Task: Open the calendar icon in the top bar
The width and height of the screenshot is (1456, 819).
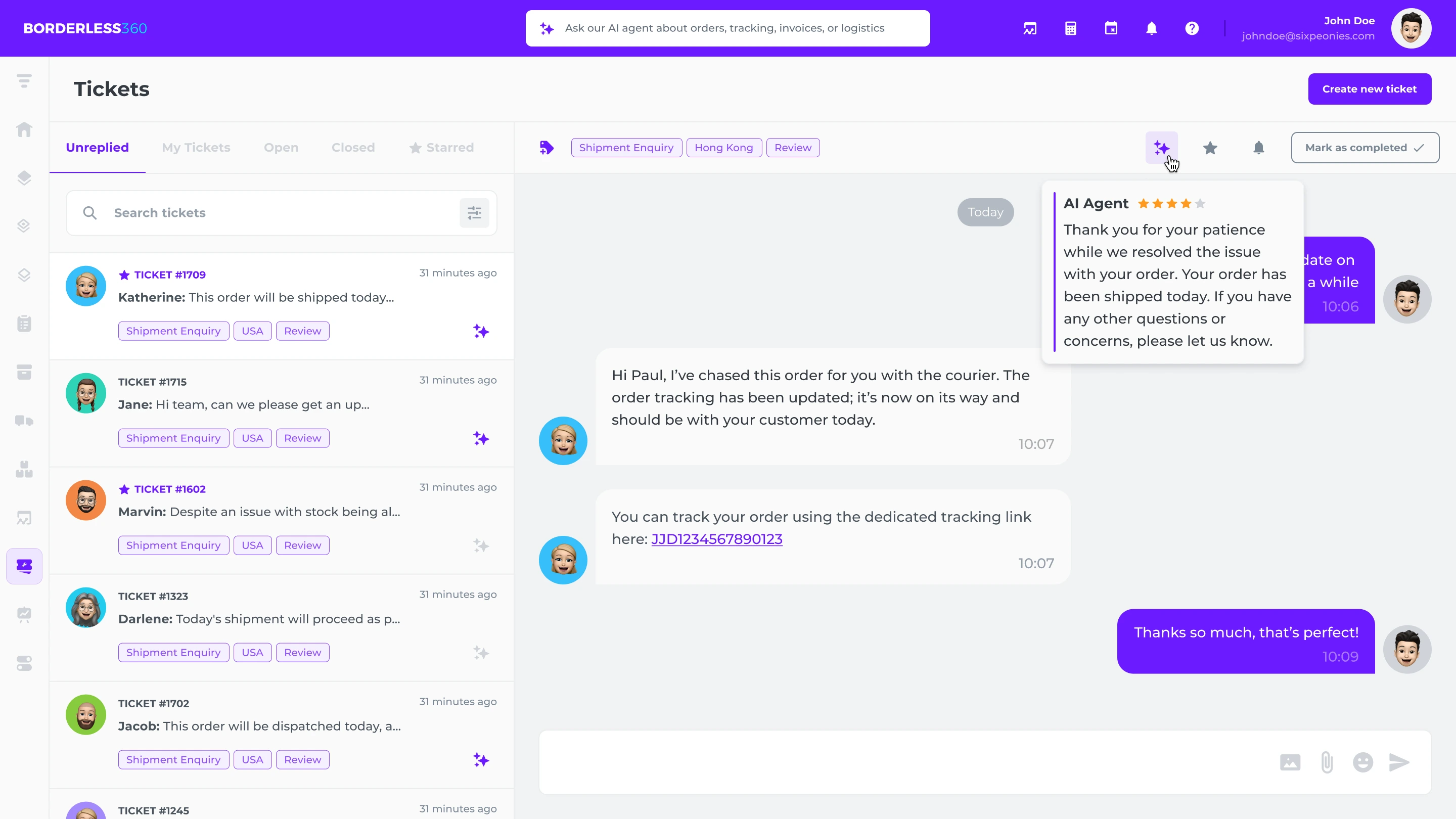Action: pyautogui.click(x=1111, y=28)
